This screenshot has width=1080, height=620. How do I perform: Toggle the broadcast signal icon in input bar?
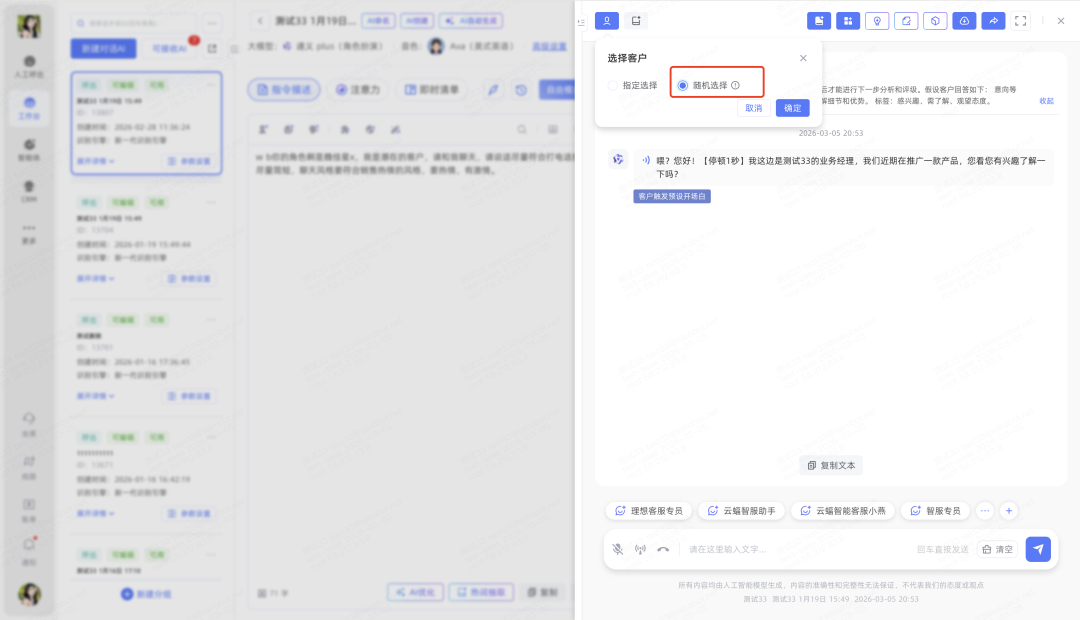tap(640, 549)
